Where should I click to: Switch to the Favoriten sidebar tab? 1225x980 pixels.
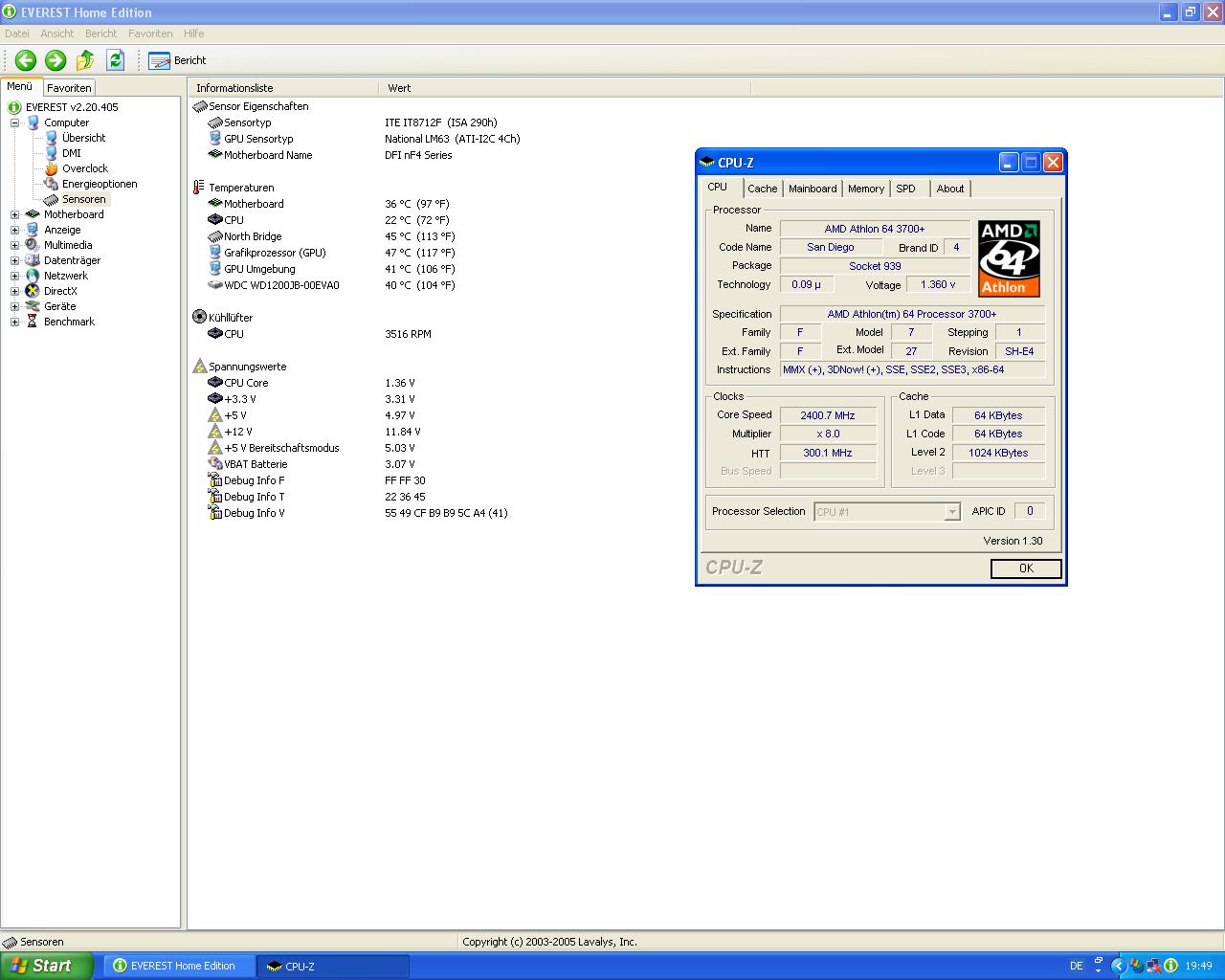(69, 87)
